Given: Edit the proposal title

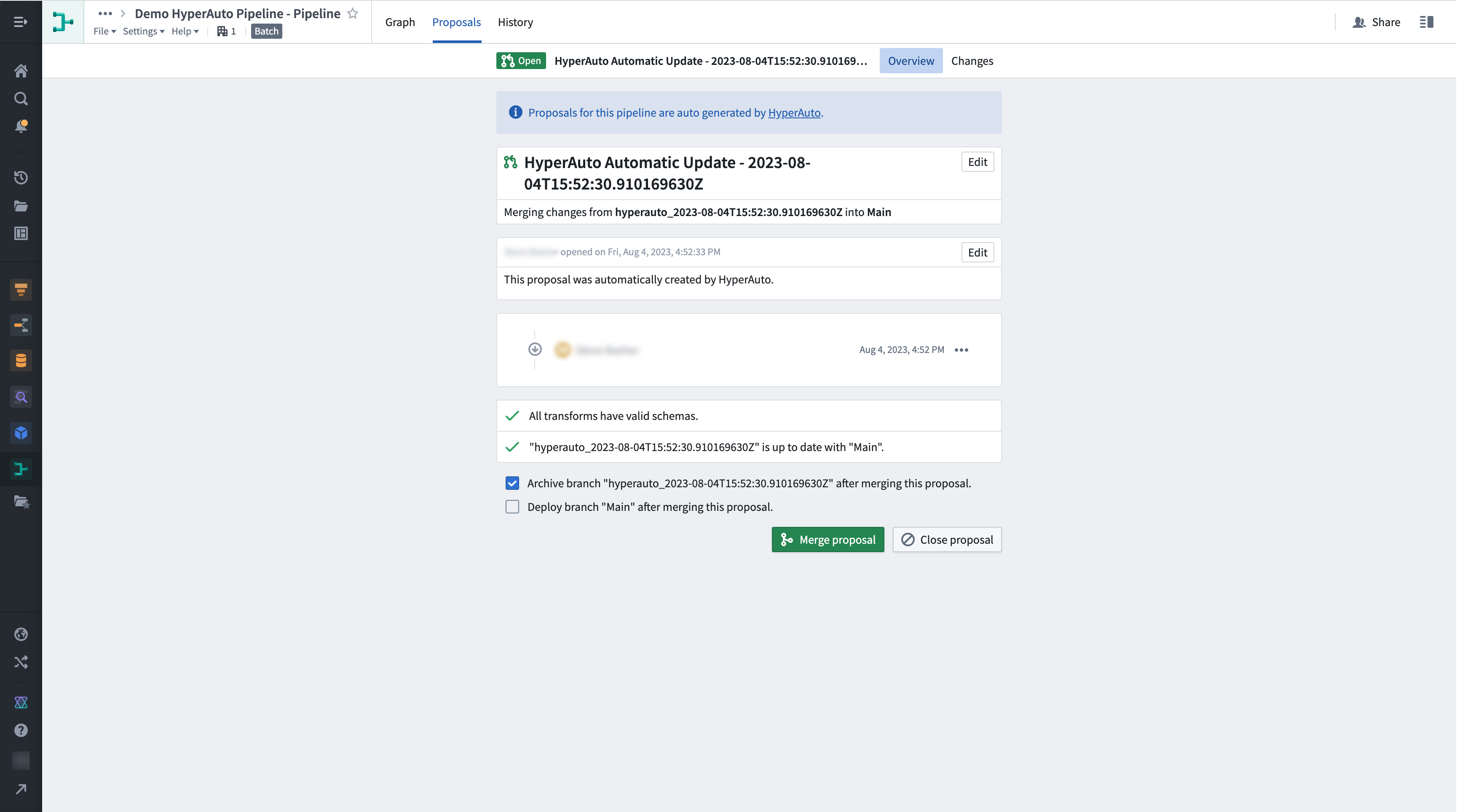Looking at the screenshot, I should [x=978, y=162].
